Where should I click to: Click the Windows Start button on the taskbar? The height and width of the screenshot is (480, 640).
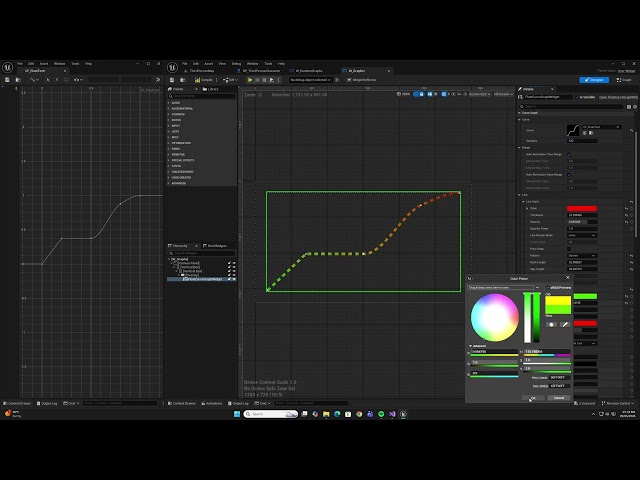coord(237,414)
